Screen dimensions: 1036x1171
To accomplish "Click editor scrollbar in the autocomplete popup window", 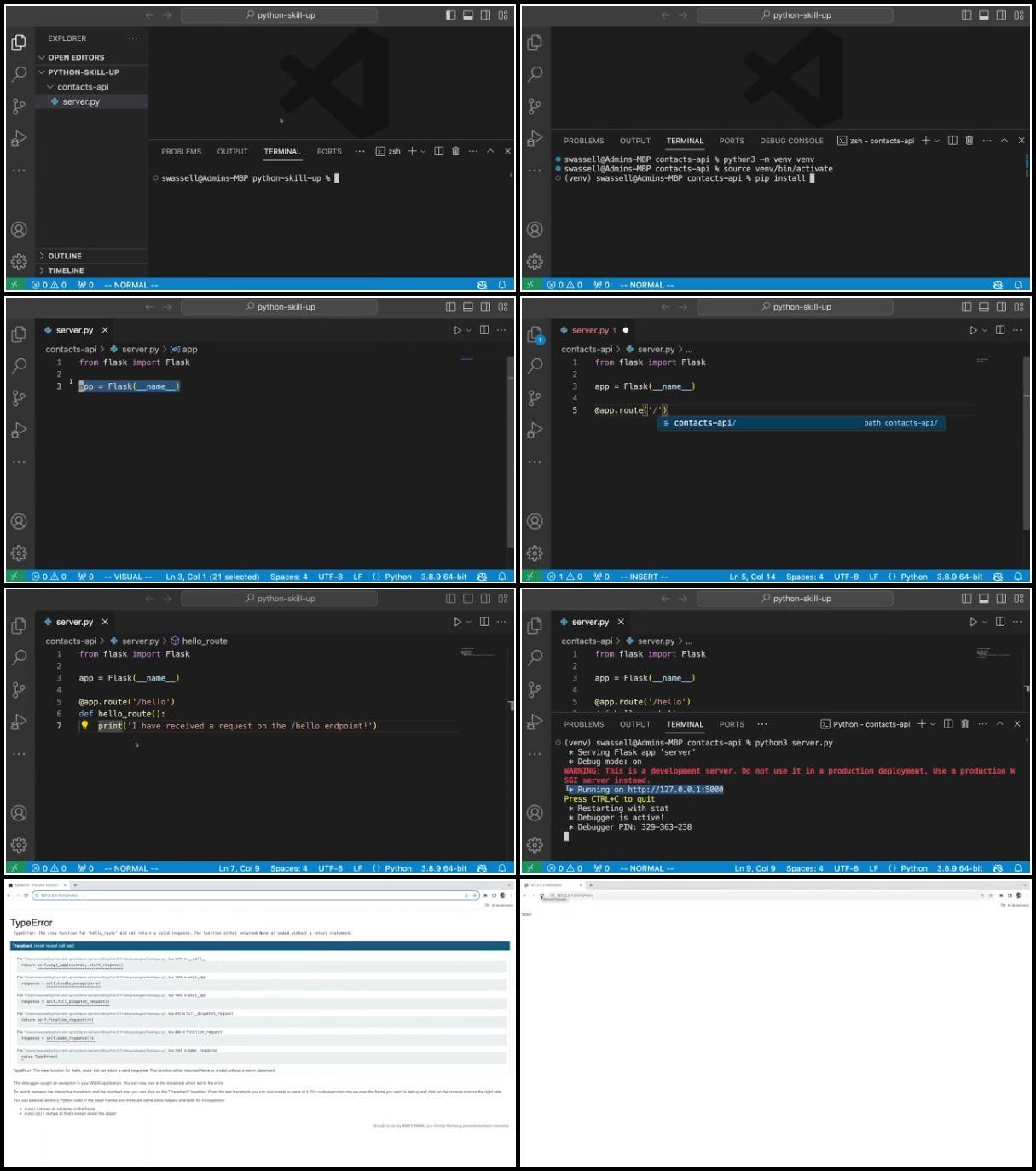I will pyautogui.click(x=1027, y=443).
